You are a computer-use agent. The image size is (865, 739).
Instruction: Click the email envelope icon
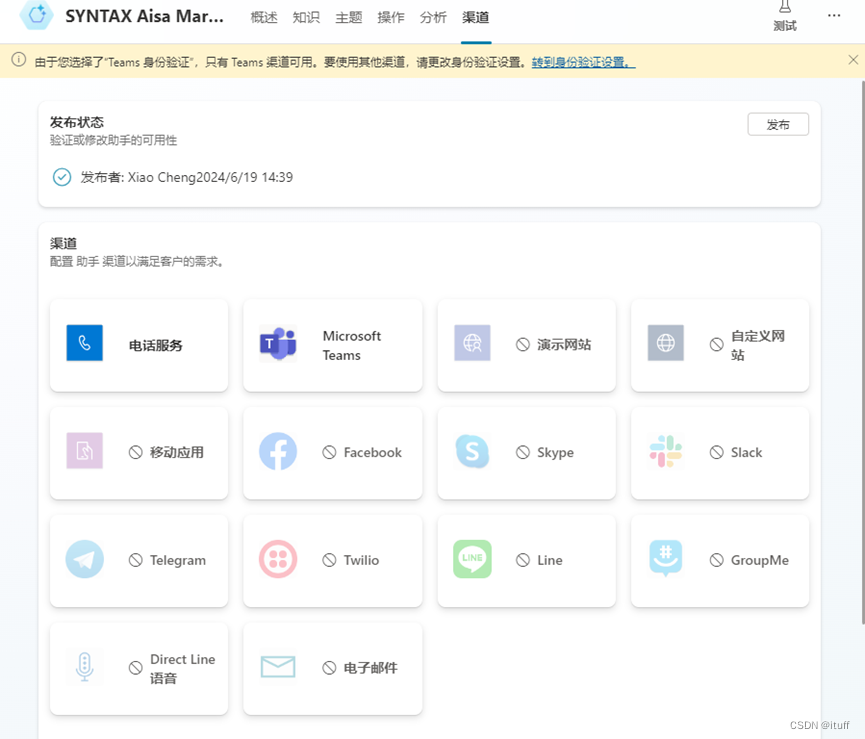click(278, 667)
